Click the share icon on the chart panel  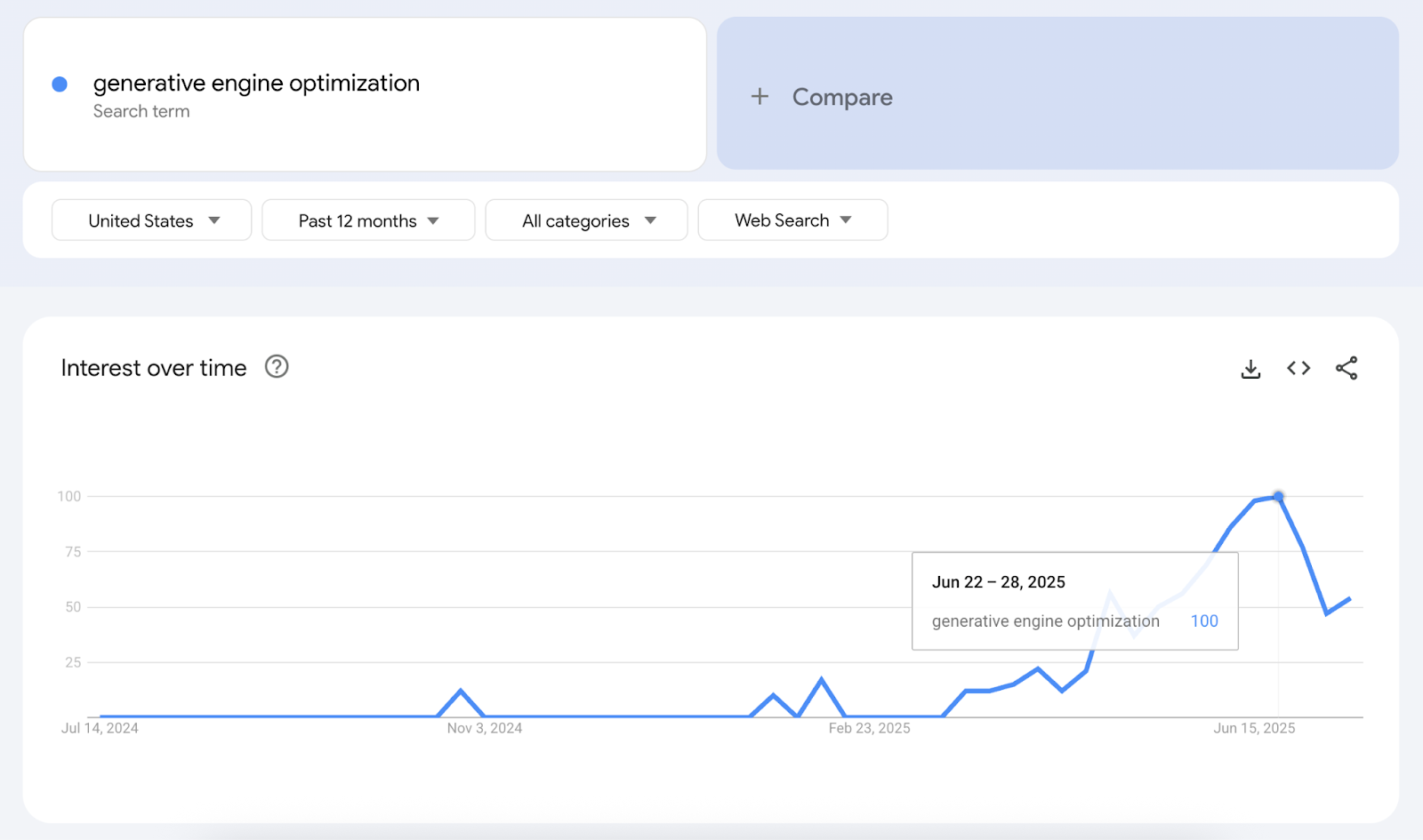coord(1347,367)
